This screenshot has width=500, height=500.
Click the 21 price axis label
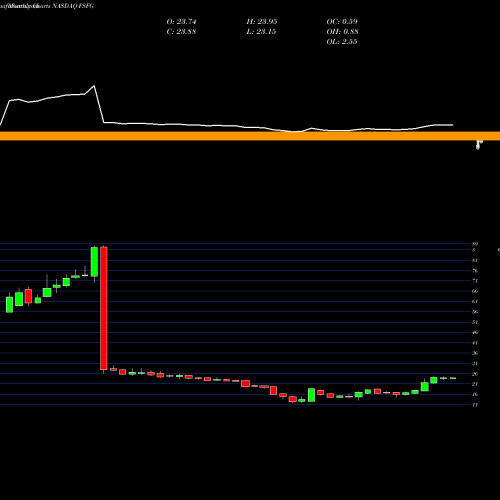pos(475,384)
